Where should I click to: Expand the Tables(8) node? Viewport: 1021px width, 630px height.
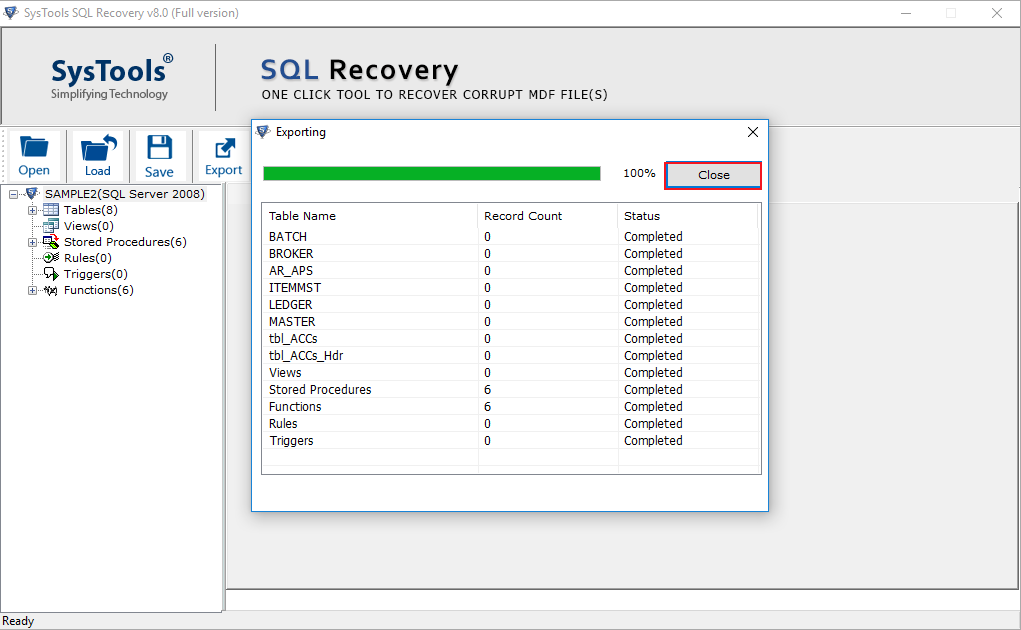tap(32, 210)
